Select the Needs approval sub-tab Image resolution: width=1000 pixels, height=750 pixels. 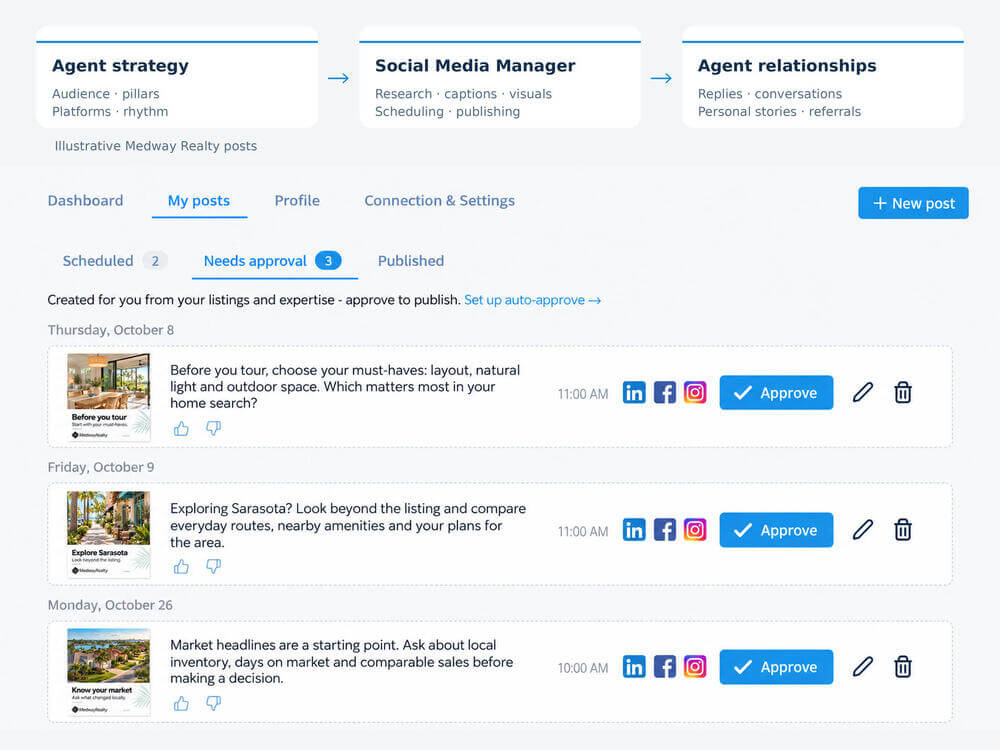tap(273, 261)
